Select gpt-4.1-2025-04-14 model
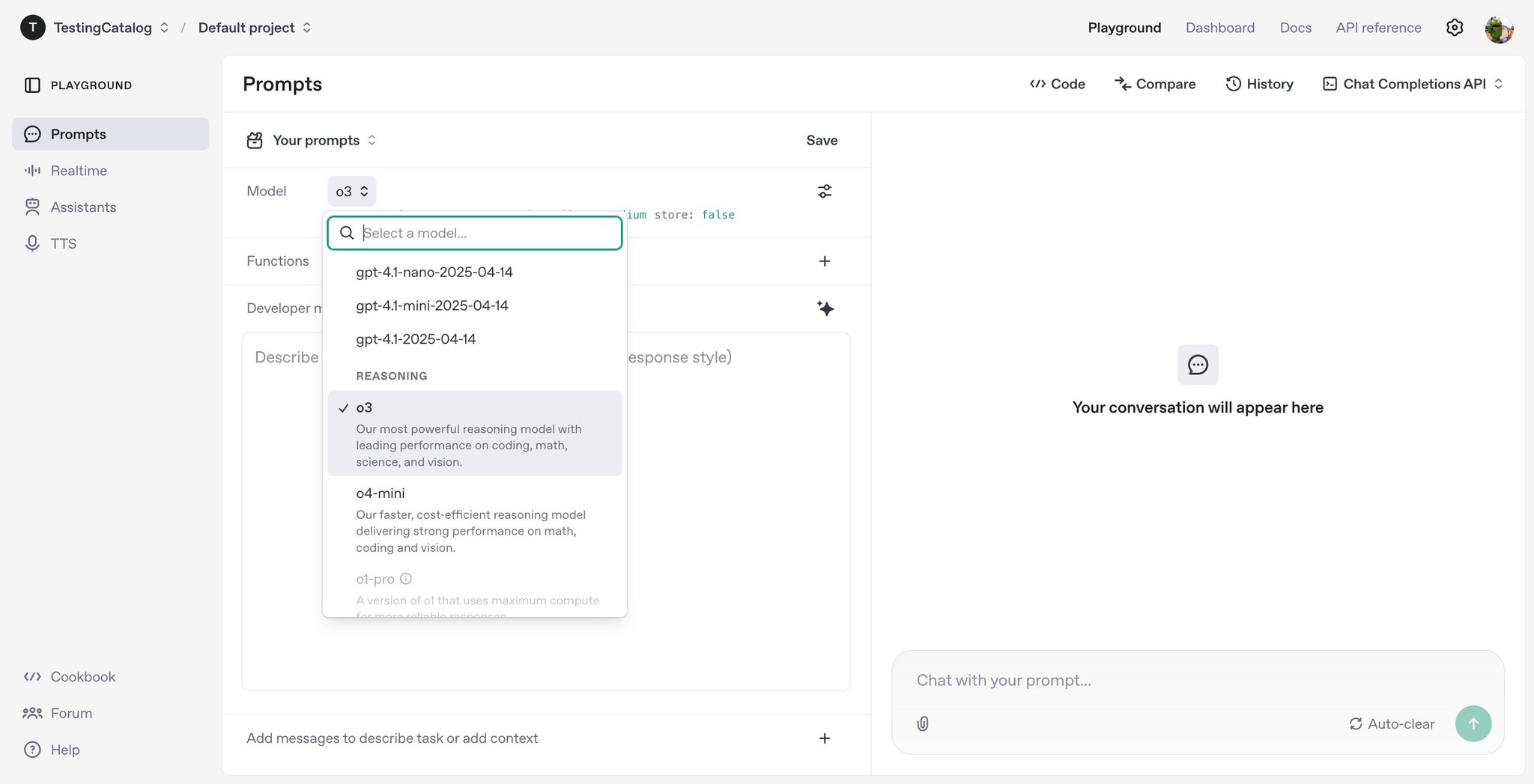 pos(475,339)
